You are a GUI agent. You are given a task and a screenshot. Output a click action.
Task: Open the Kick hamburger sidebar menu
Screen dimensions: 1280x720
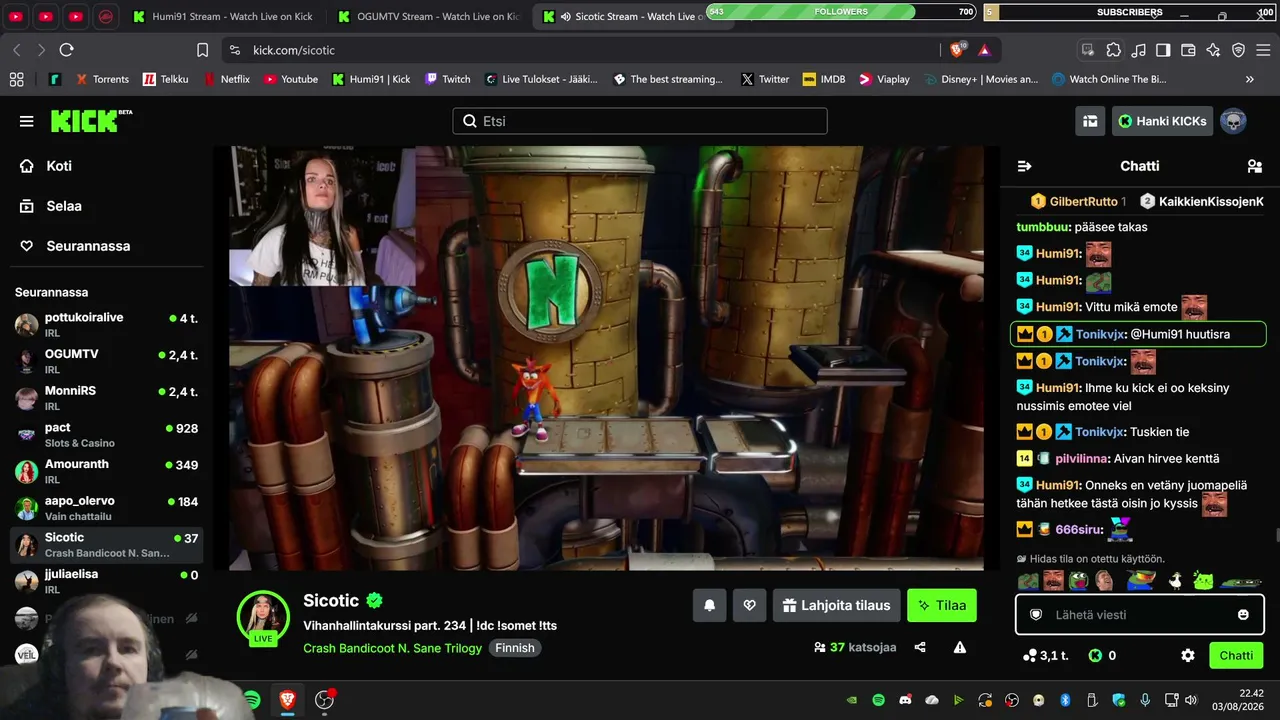click(27, 121)
